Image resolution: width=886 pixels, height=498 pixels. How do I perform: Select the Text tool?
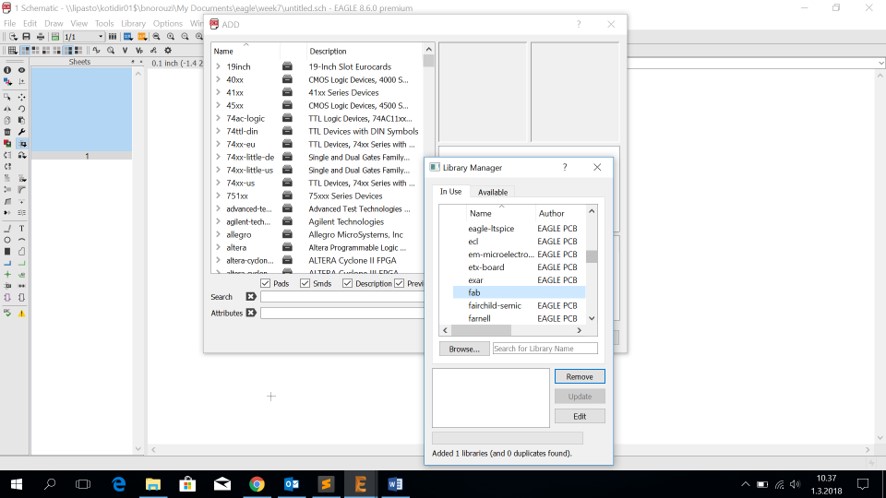tap(21, 228)
